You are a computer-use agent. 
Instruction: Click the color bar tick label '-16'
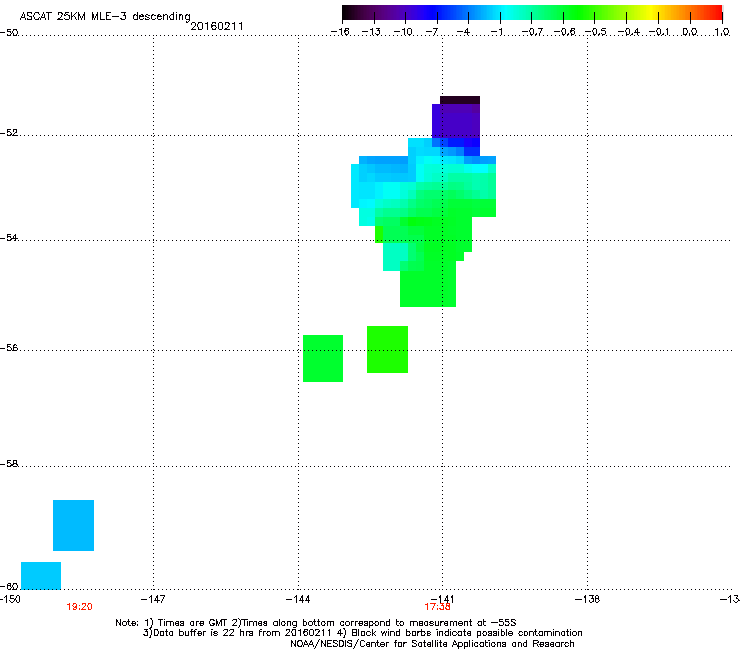pyautogui.click(x=340, y=32)
